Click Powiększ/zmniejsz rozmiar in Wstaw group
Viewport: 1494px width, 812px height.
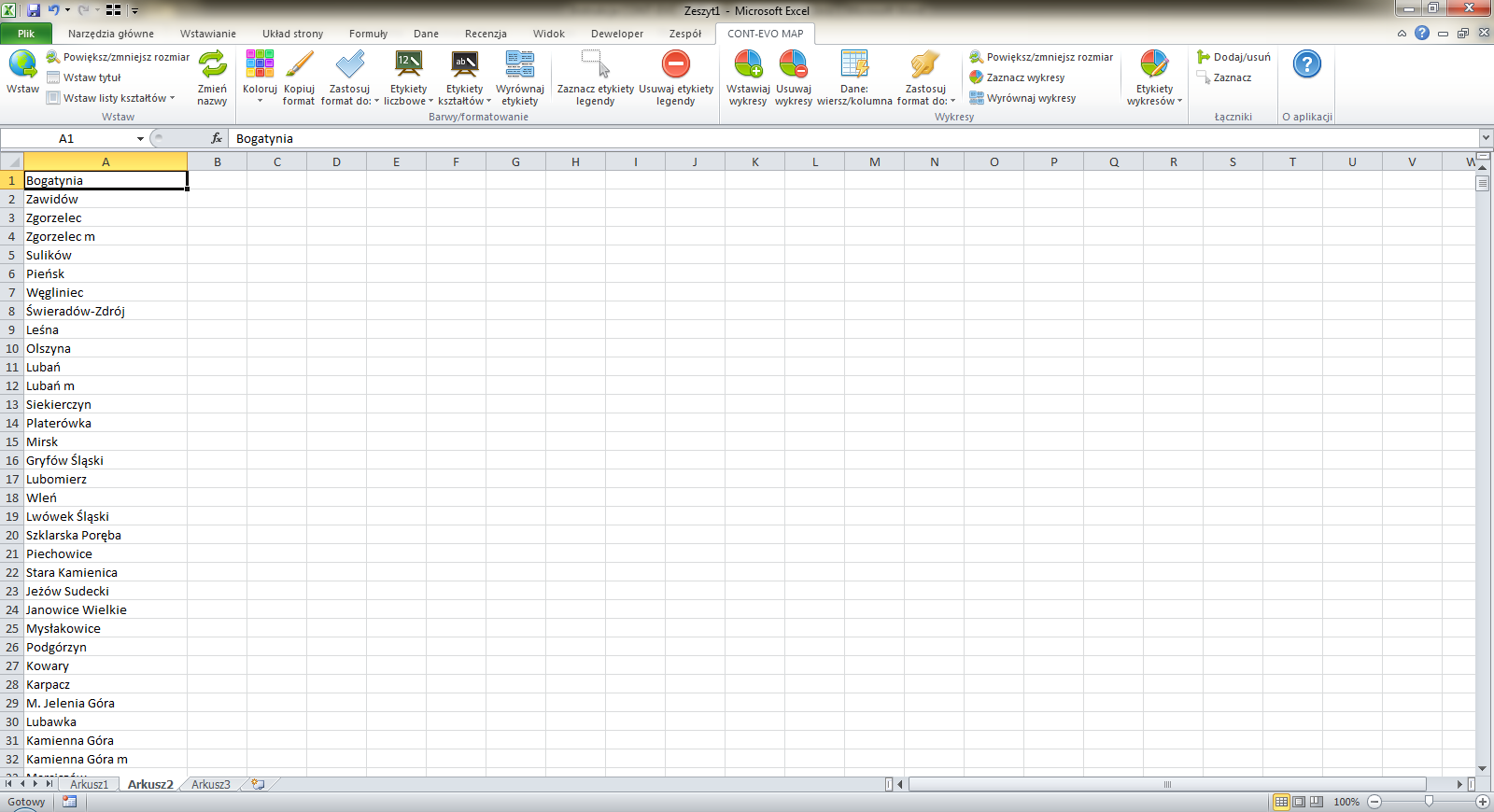click(118, 57)
